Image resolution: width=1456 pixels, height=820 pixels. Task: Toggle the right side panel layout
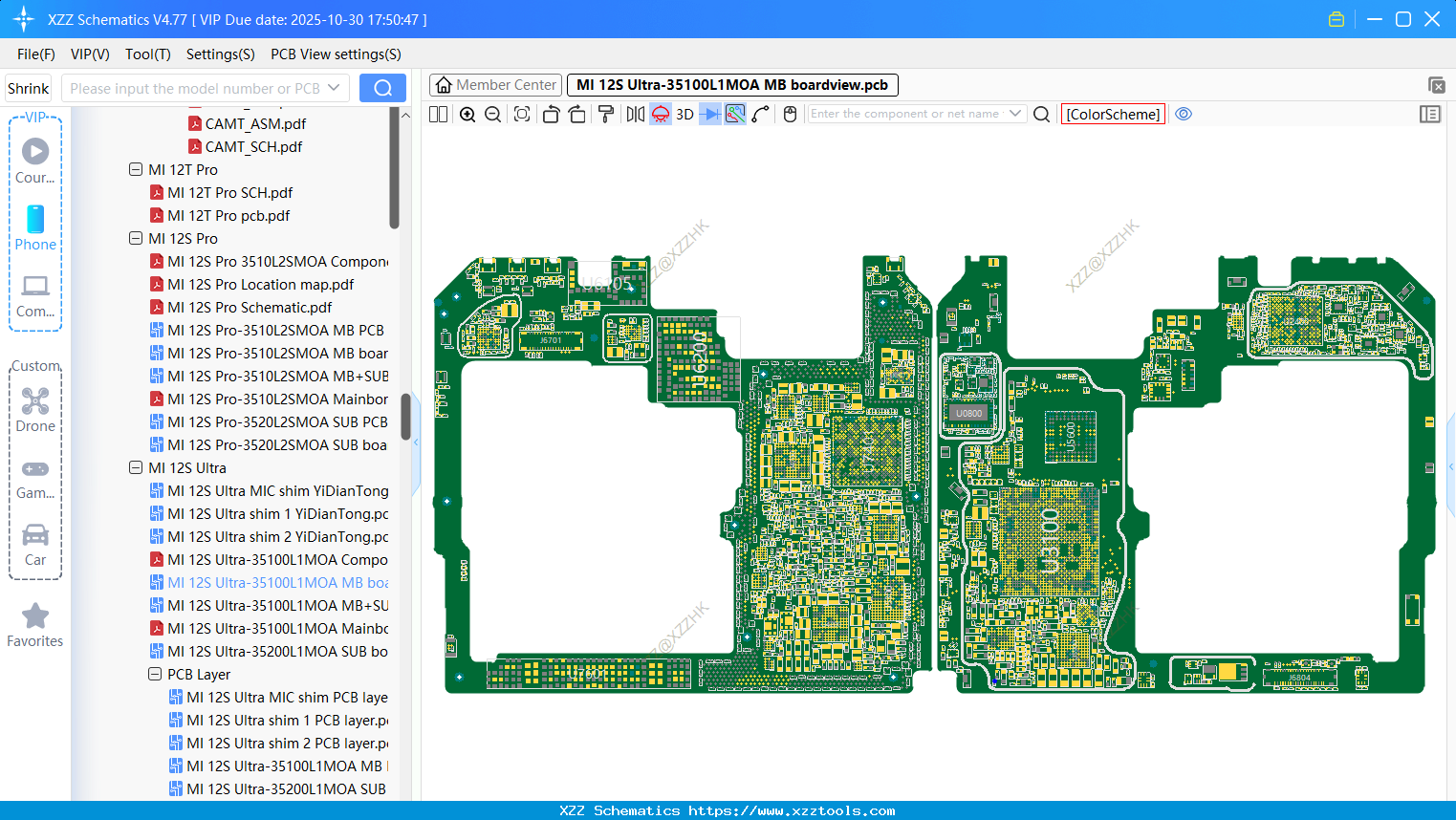coord(1430,114)
